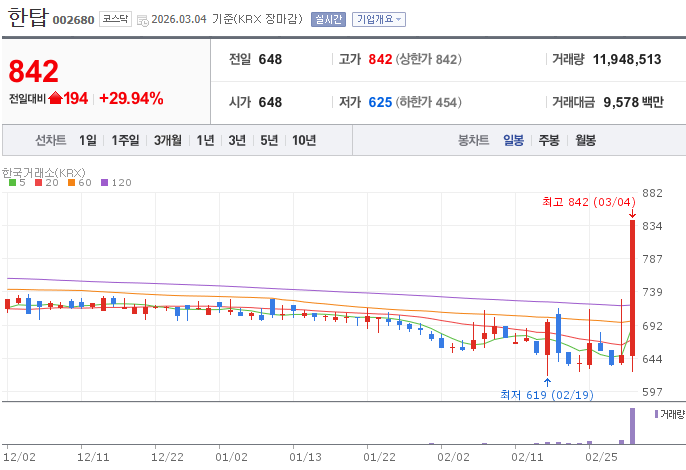Switch to the 월봉 monthly candle chart
This screenshot has width=686, height=470.
(585, 140)
